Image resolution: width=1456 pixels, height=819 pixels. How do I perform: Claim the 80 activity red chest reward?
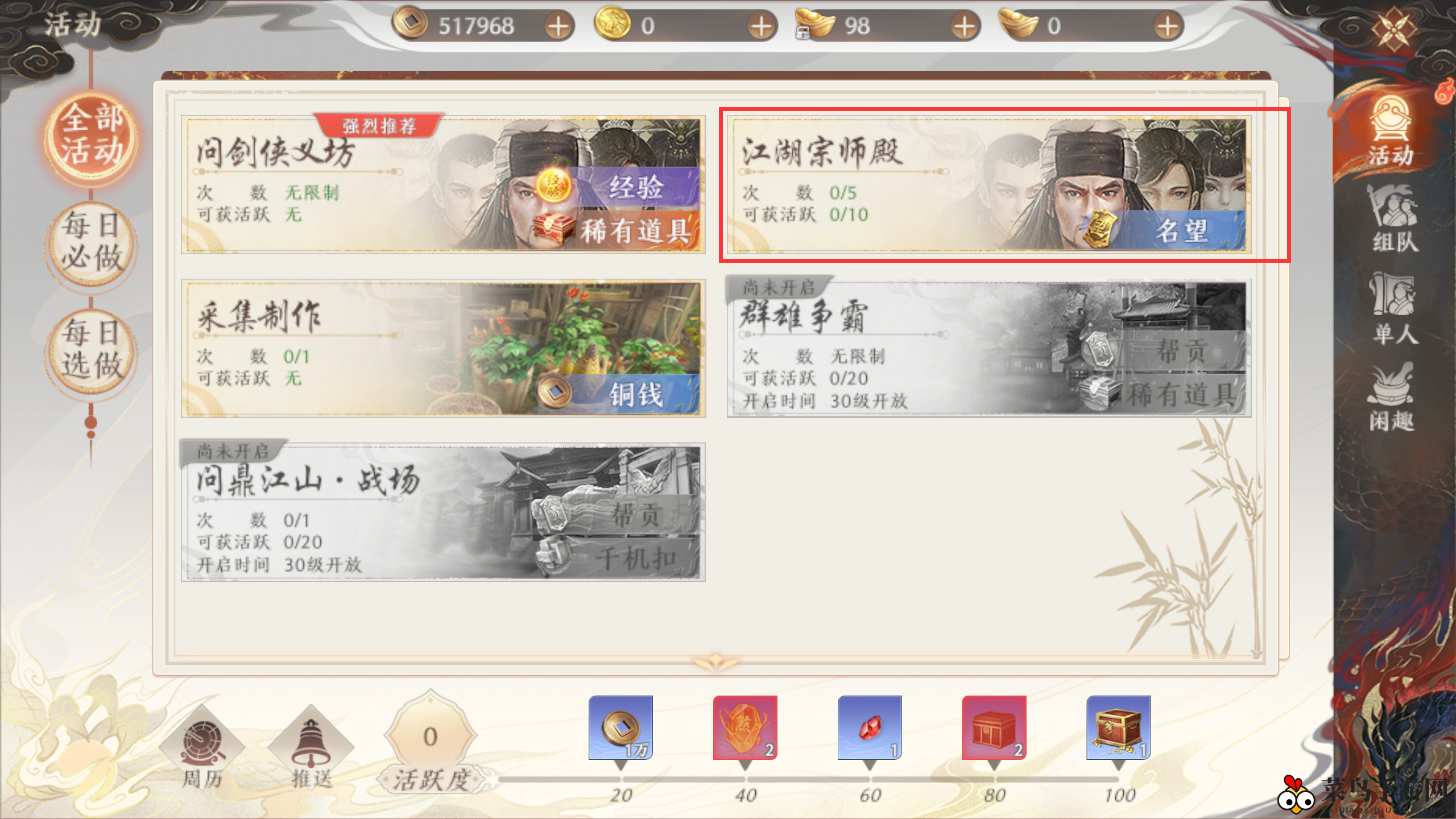point(994,728)
